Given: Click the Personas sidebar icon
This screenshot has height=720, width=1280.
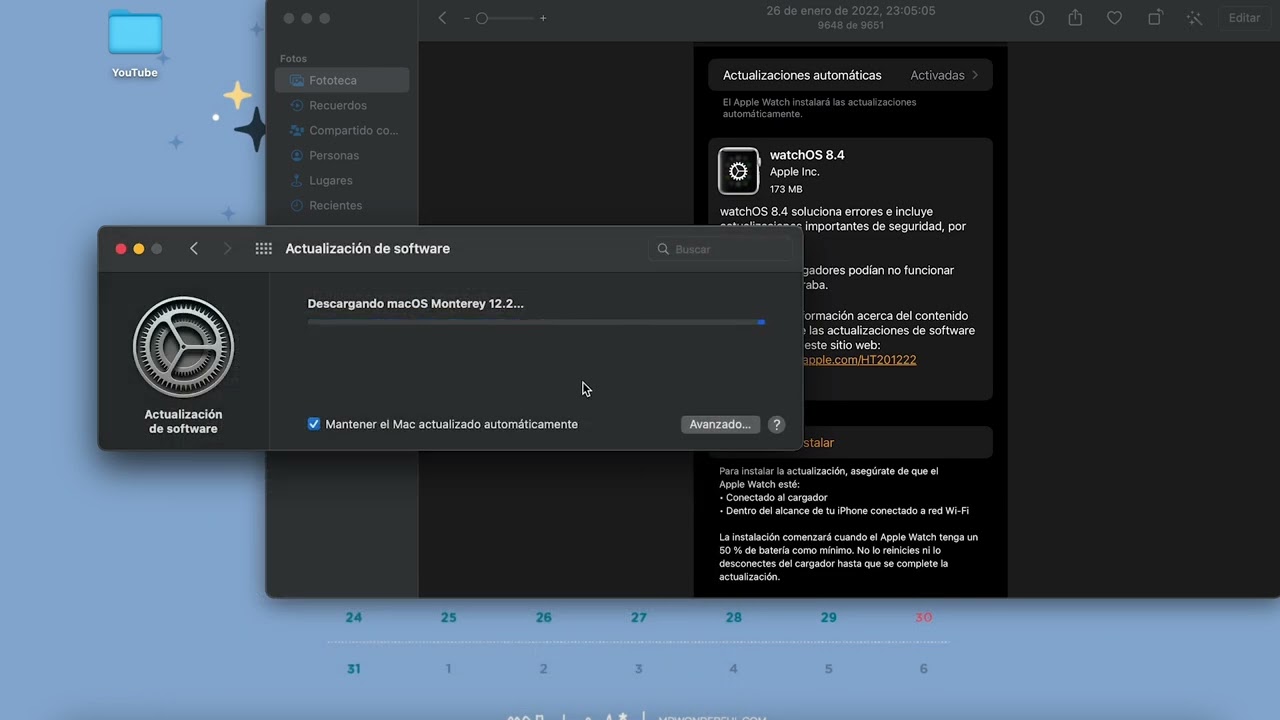Looking at the screenshot, I should [x=296, y=155].
